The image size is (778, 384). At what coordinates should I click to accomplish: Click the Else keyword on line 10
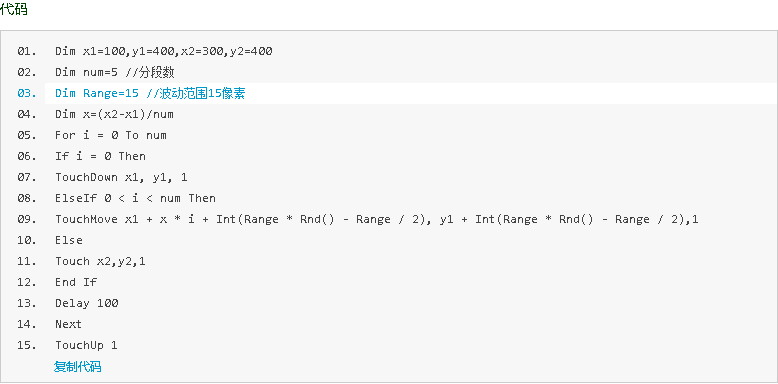tap(69, 240)
